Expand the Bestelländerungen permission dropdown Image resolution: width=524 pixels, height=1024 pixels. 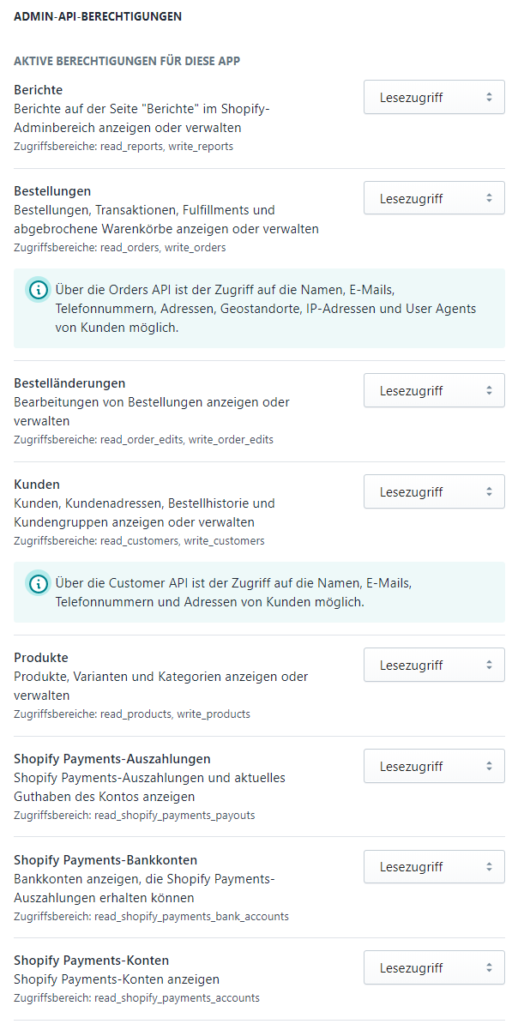[x=434, y=391]
